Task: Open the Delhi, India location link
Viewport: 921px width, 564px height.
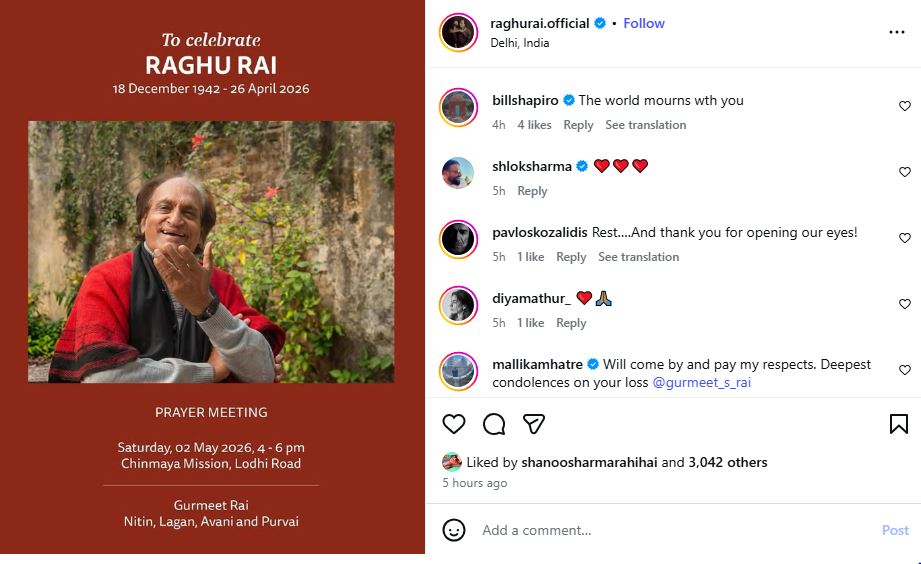Action: [519, 43]
